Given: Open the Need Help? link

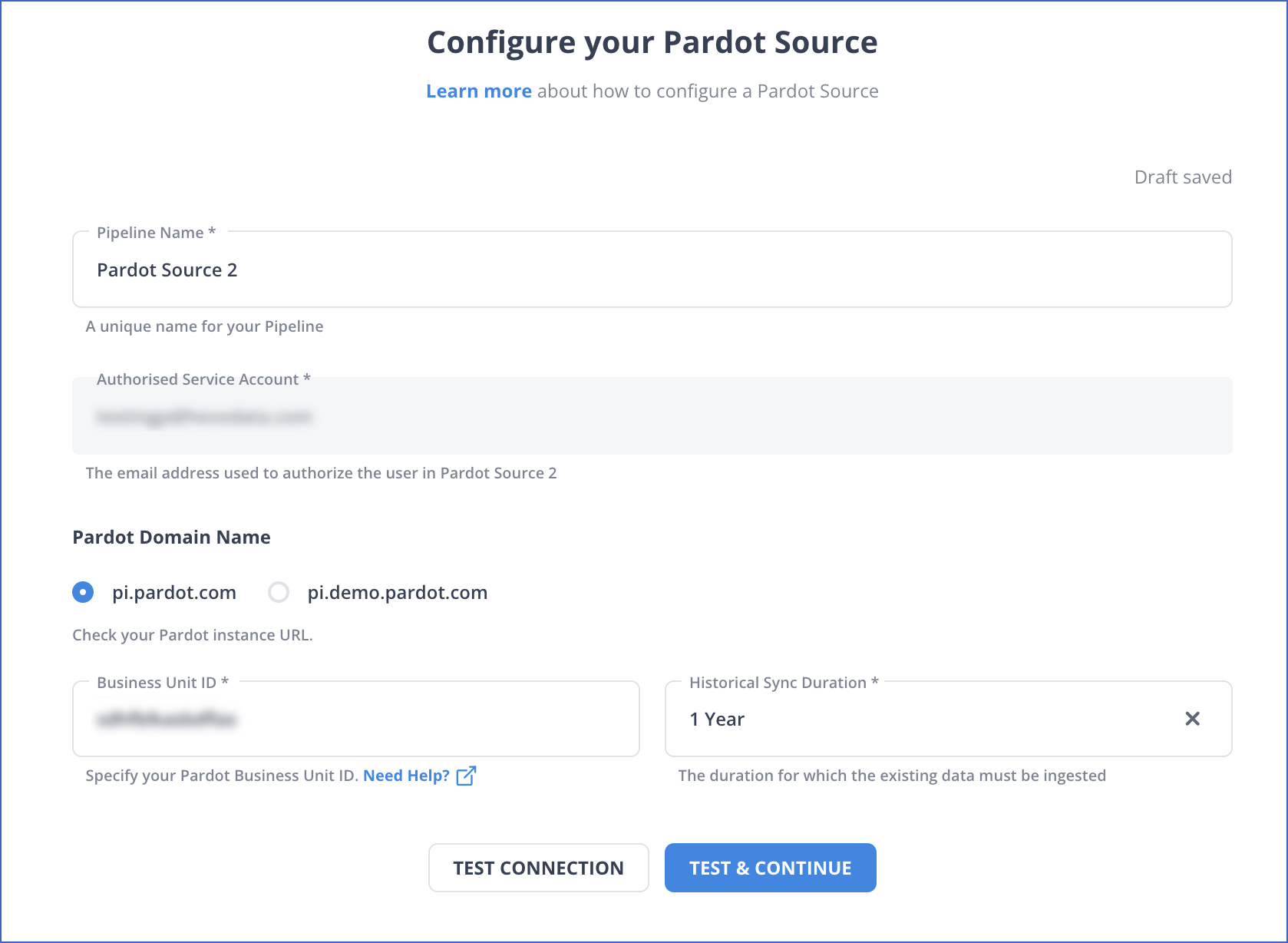Looking at the screenshot, I should click(406, 776).
